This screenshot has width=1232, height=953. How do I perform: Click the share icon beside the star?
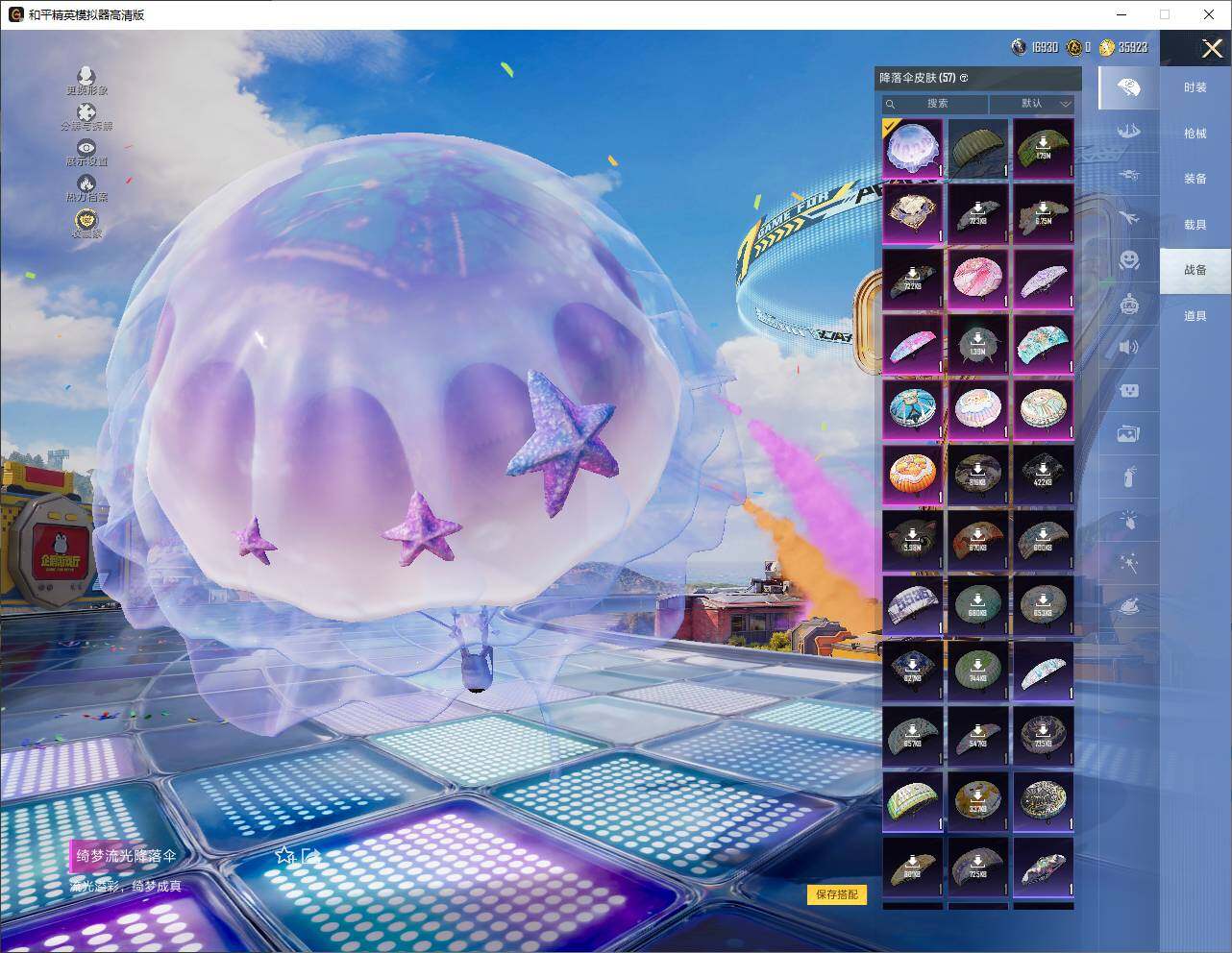click(x=309, y=855)
